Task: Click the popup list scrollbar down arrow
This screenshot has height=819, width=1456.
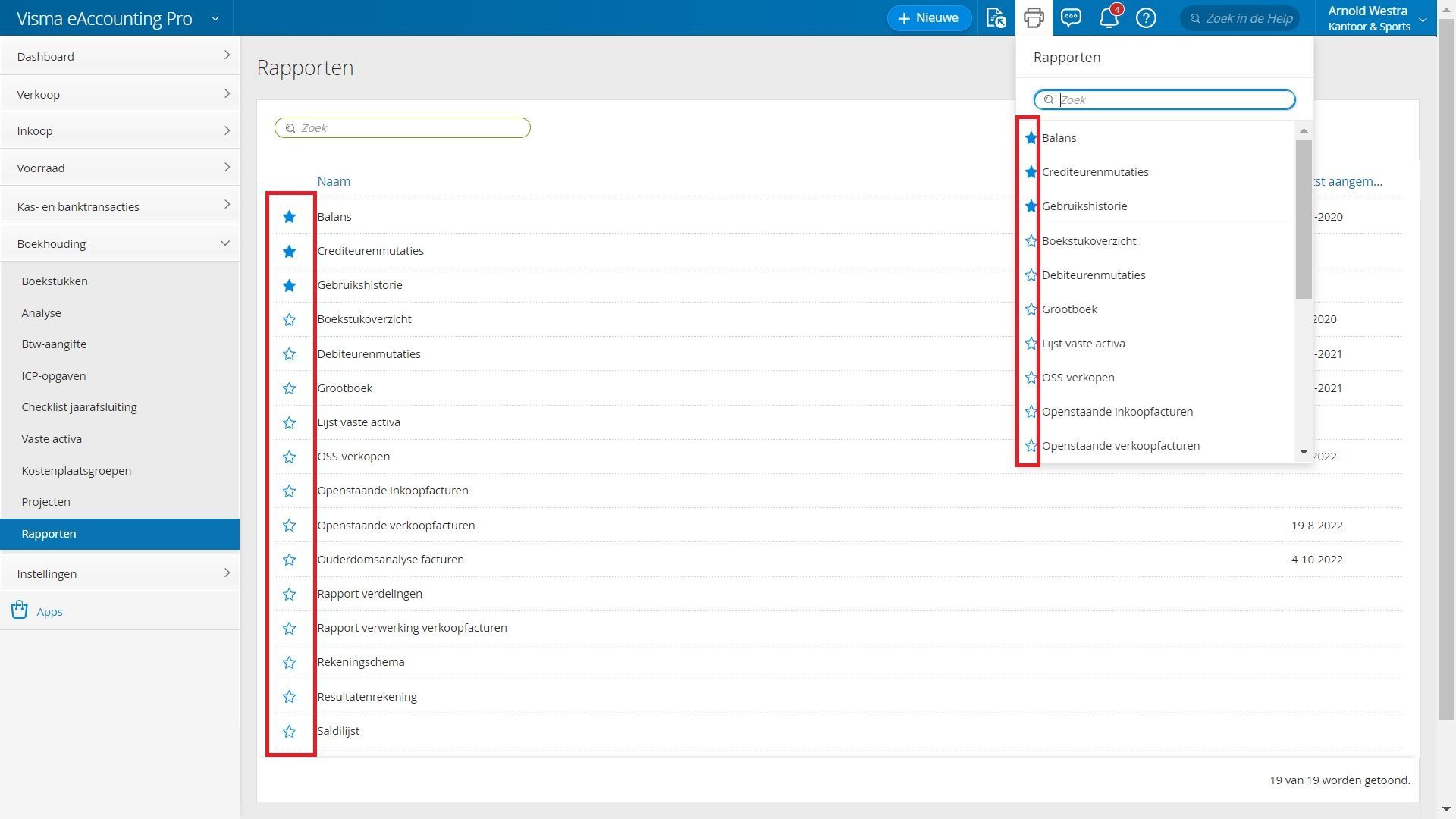Action: 1304,452
